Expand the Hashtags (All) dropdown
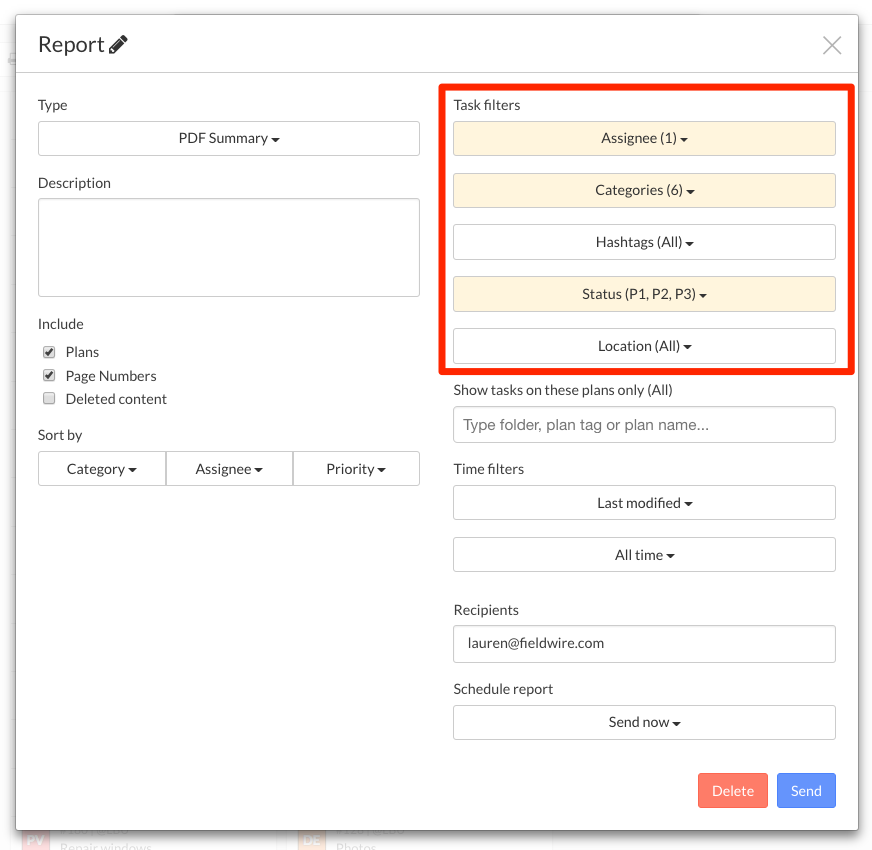The image size is (872, 850). point(644,242)
